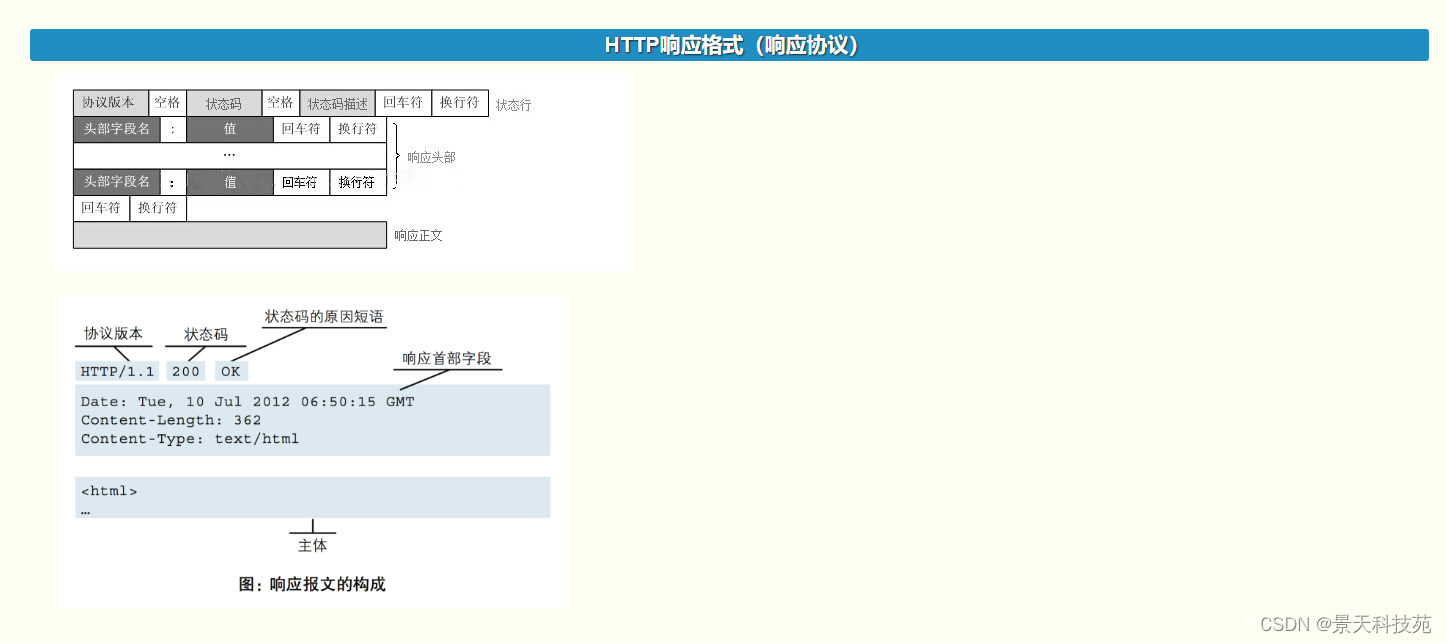Image resolution: width=1447 pixels, height=643 pixels.
Task: Select the gray 状态码 cell in the table
Action: coord(224,103)
